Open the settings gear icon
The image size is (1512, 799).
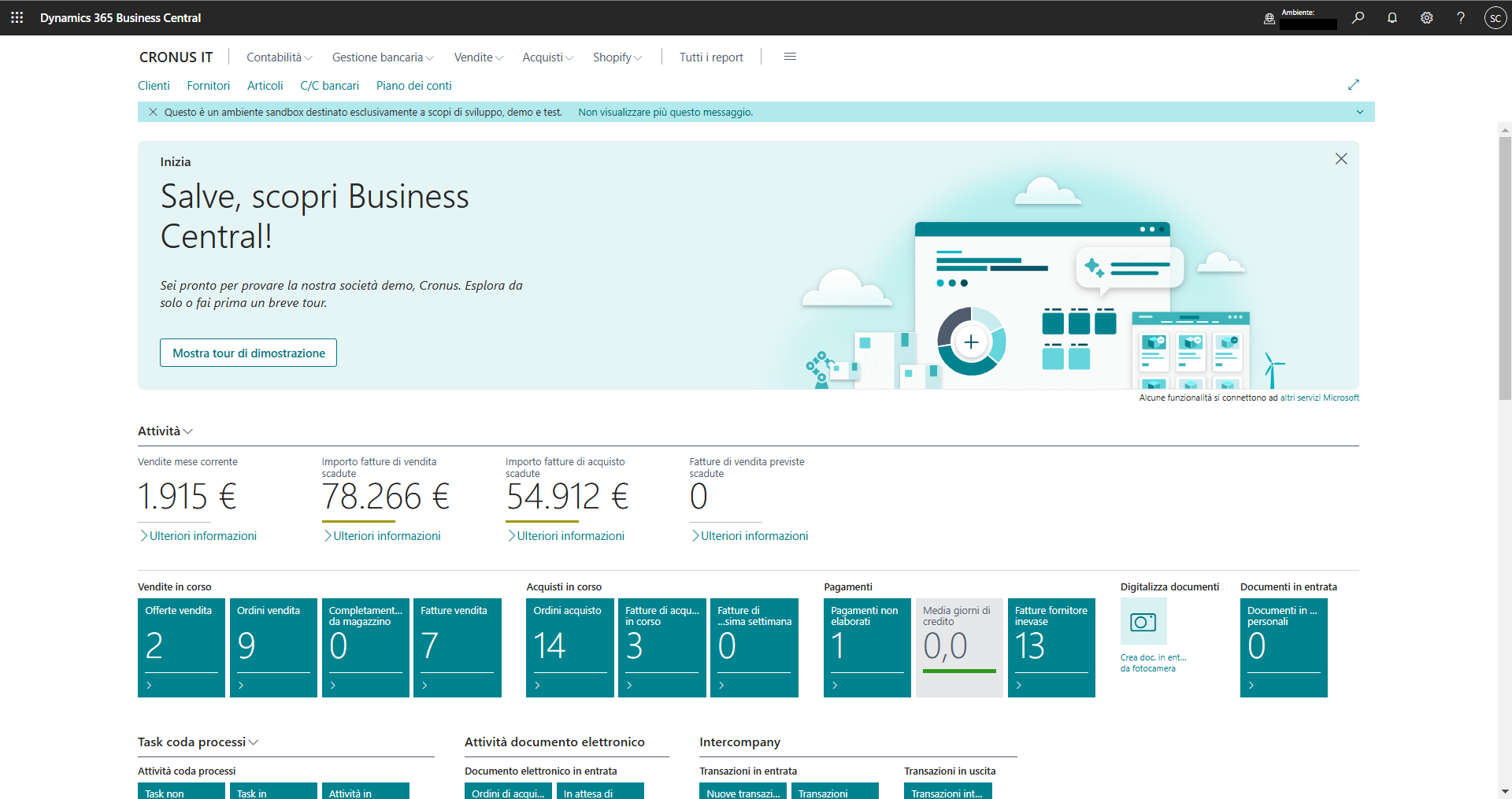1426,17
